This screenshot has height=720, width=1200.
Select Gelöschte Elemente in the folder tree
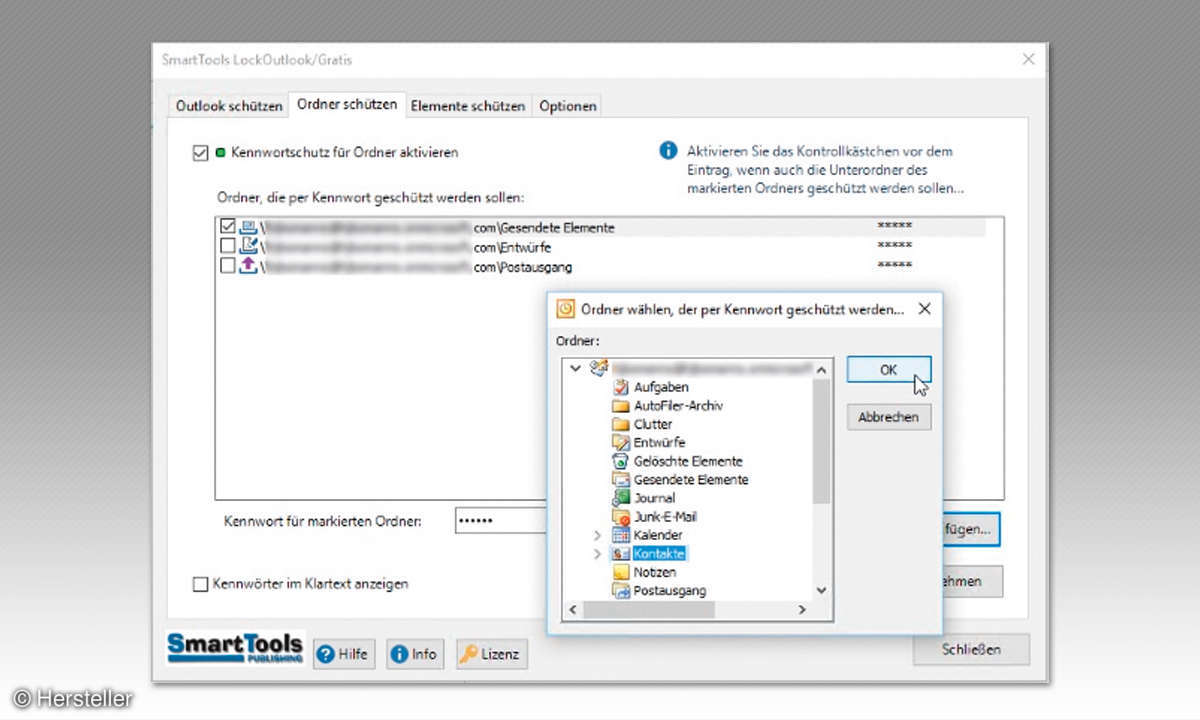point(688,461)
